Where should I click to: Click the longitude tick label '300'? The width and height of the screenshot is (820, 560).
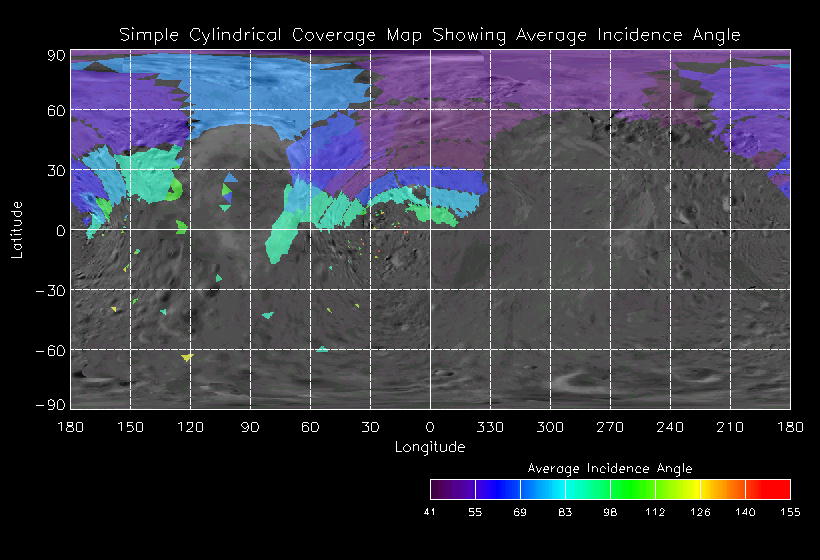pyautogui.click(x=550, y=427)
